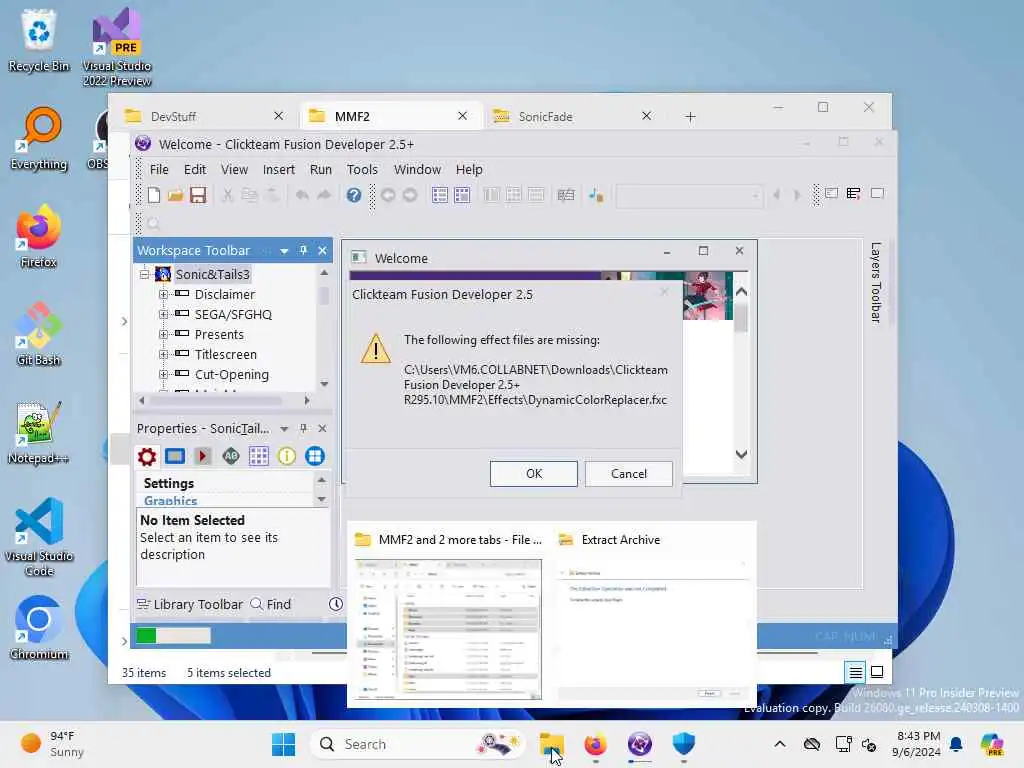Open Windows Security shield in taskbar
This screenshot has width=1024, height=768.
[x=684, y=744]
